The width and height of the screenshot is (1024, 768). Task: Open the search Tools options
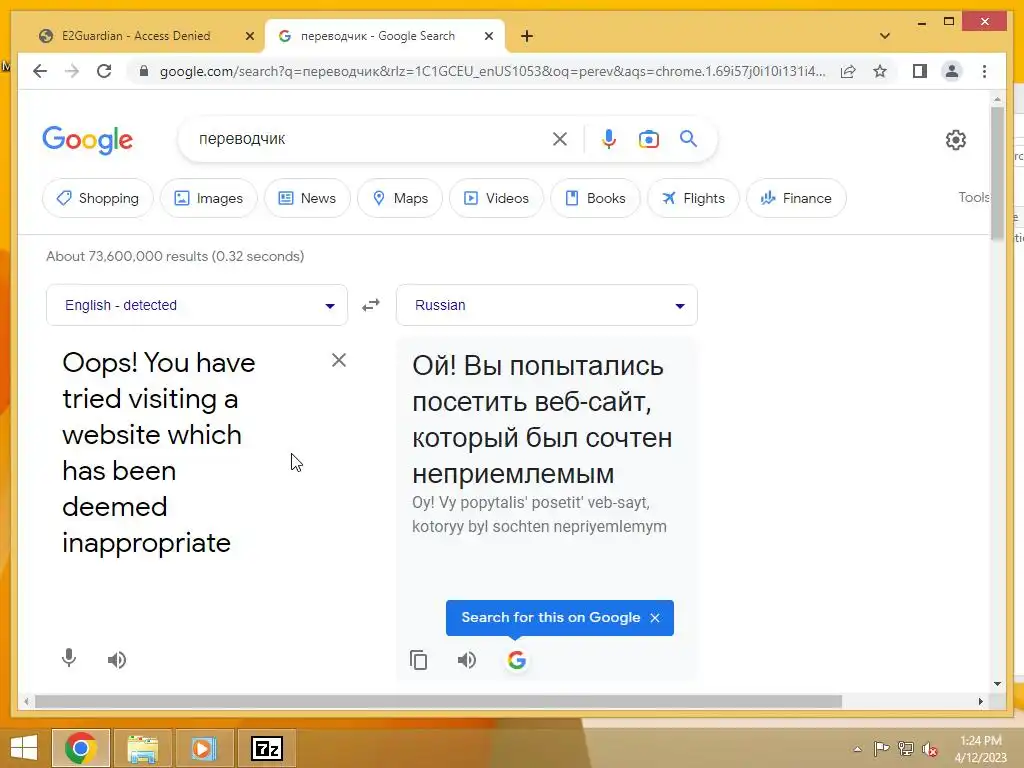tap(974, 197)
